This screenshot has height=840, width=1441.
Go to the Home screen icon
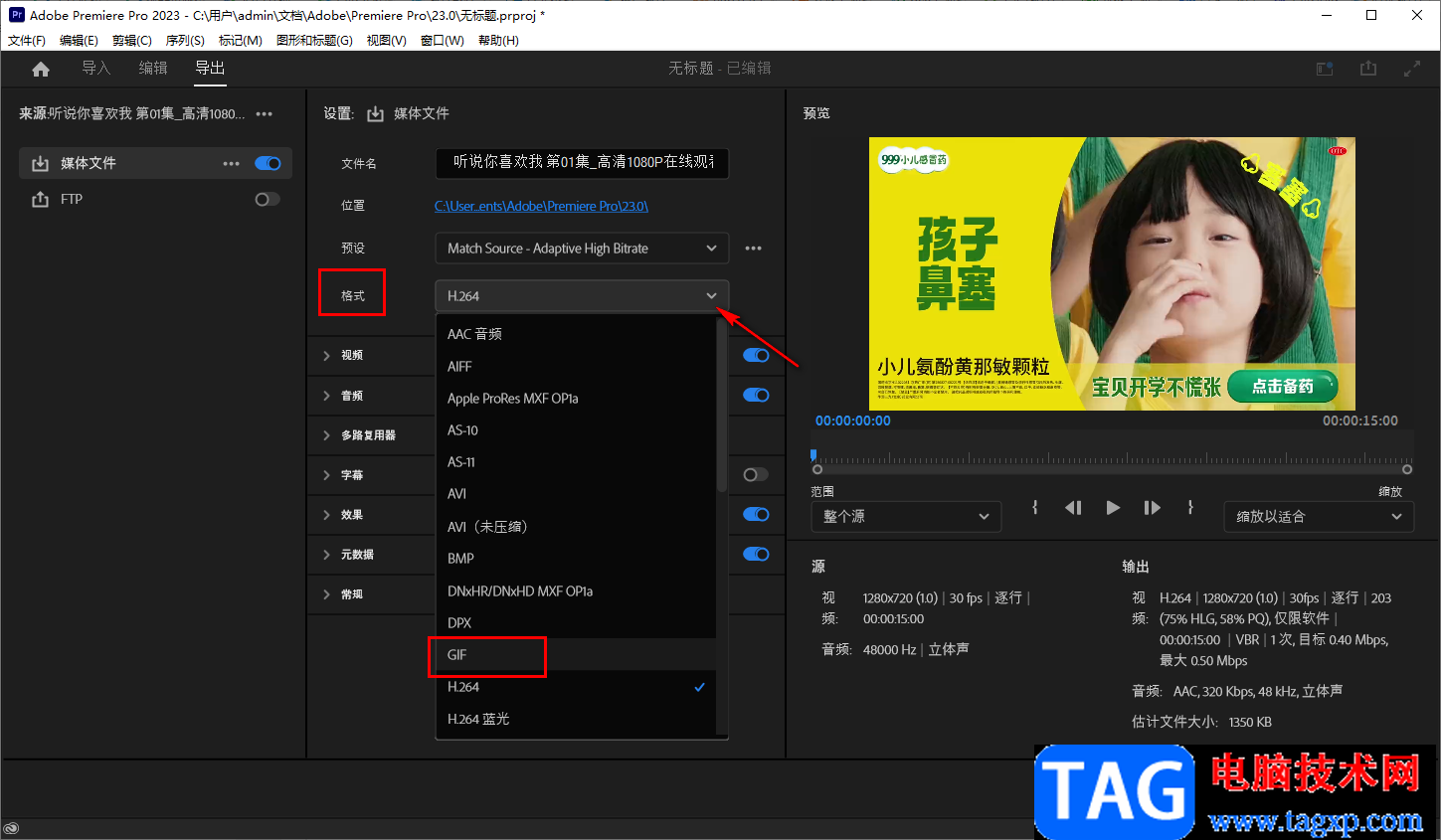(41, 69)
